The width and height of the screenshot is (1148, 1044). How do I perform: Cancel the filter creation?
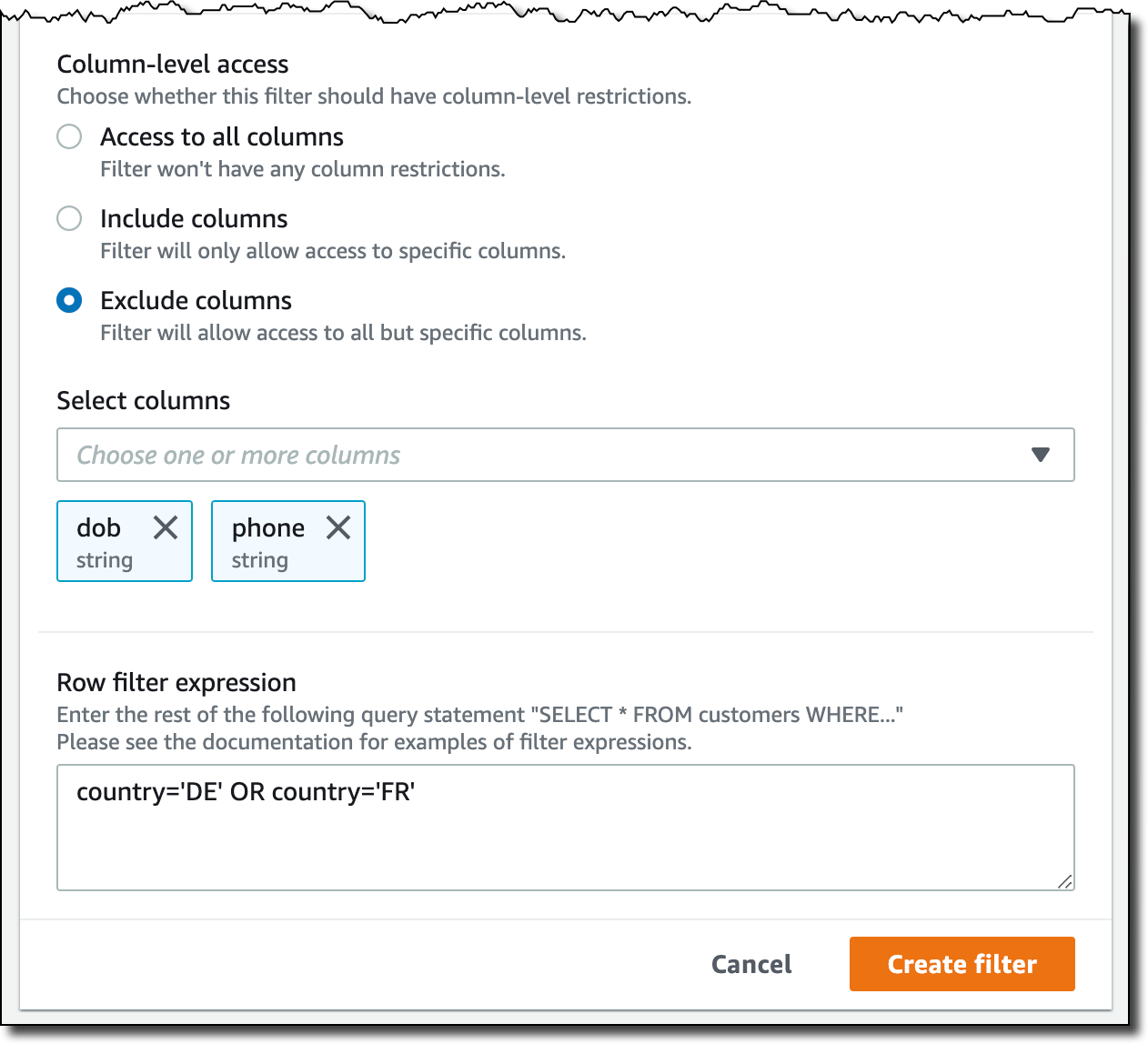click(x=751, y=964)
